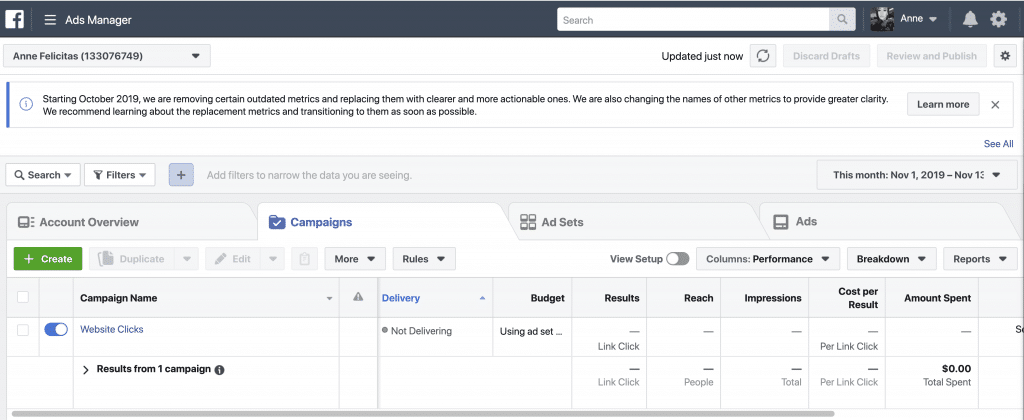Click the Learn more button

943,105
